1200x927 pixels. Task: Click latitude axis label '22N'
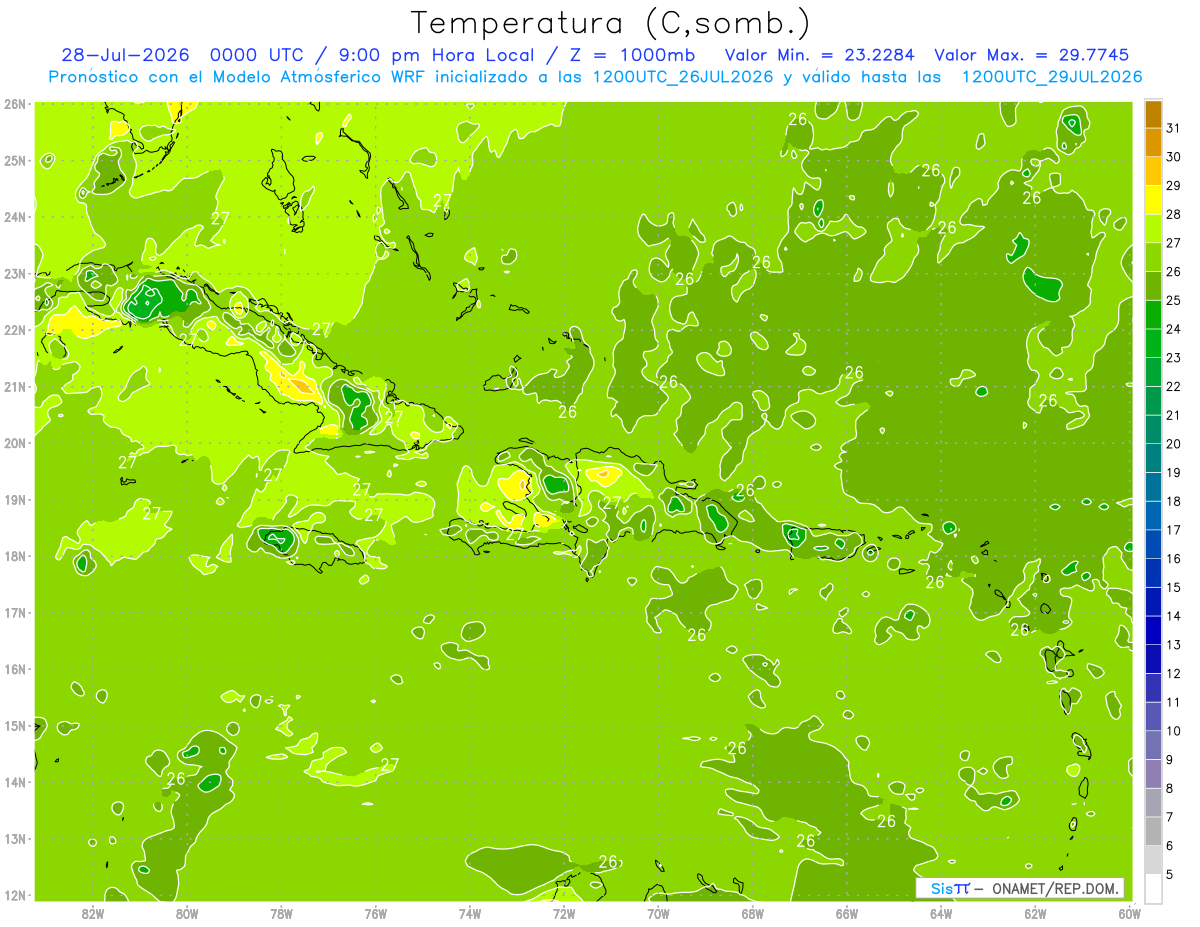(14, 330)
